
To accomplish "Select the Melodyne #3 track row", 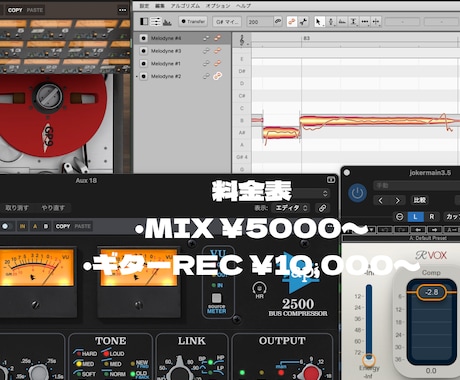I will [x=182, y=51].
